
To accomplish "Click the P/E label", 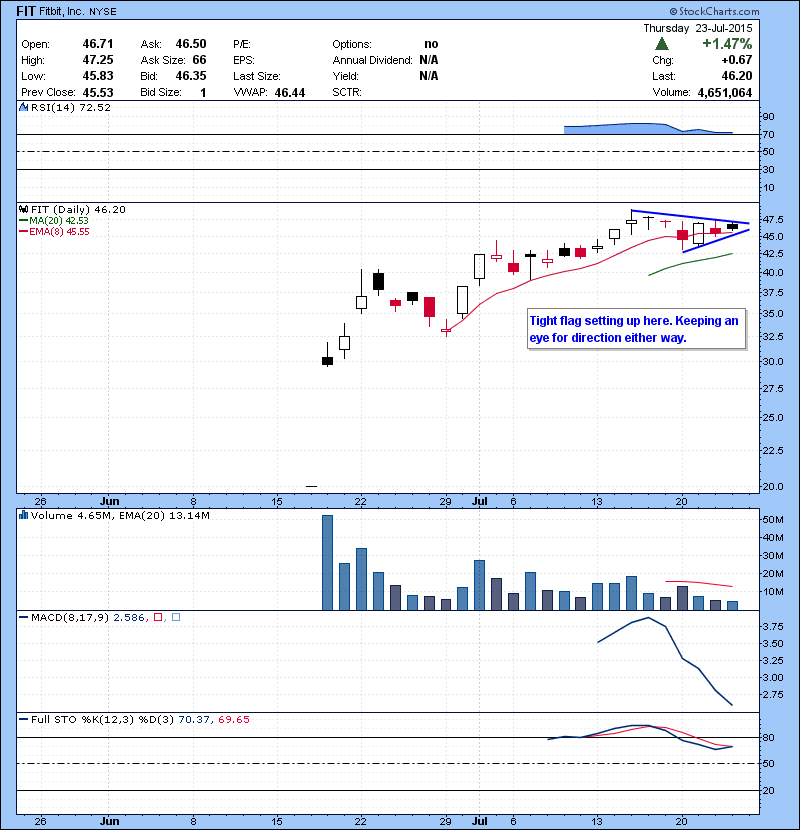I will point(242,44).
